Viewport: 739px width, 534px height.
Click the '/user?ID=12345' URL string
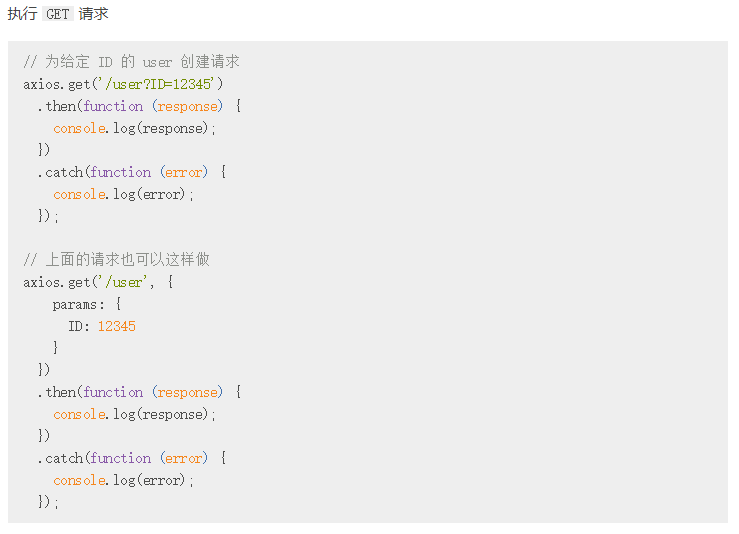156,84
